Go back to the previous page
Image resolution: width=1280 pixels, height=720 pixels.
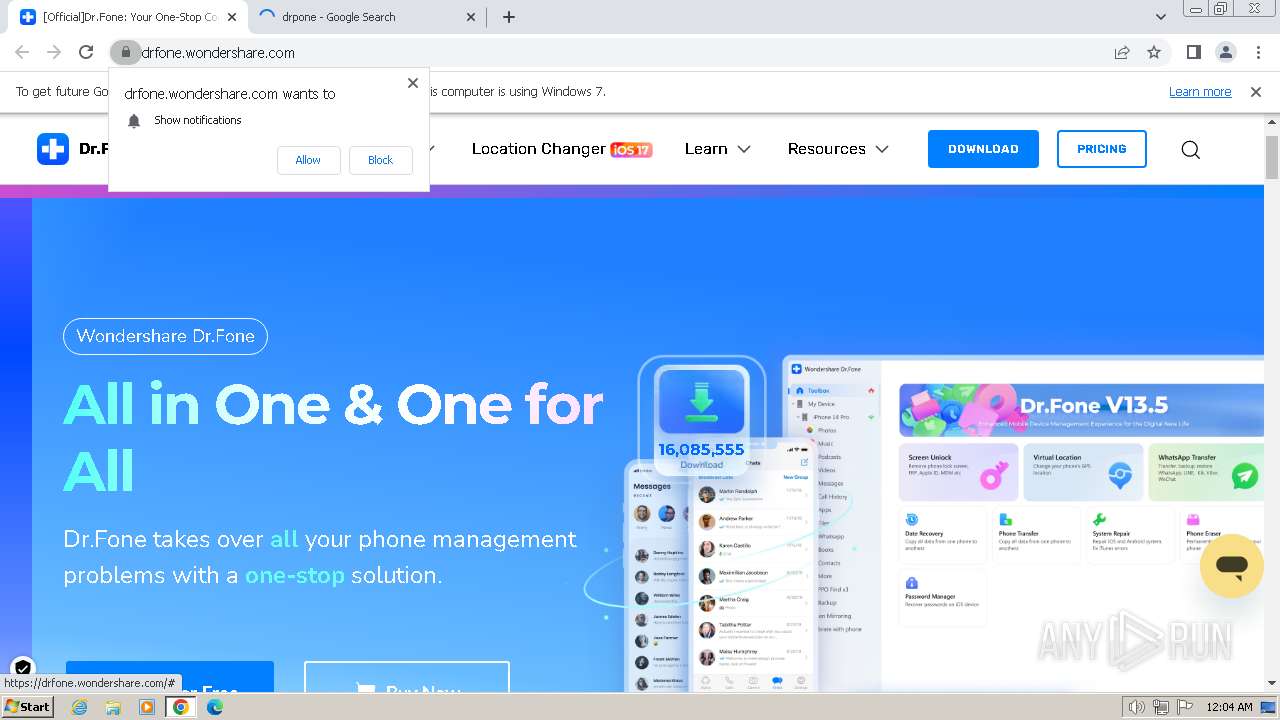click(x=22, y=52)
